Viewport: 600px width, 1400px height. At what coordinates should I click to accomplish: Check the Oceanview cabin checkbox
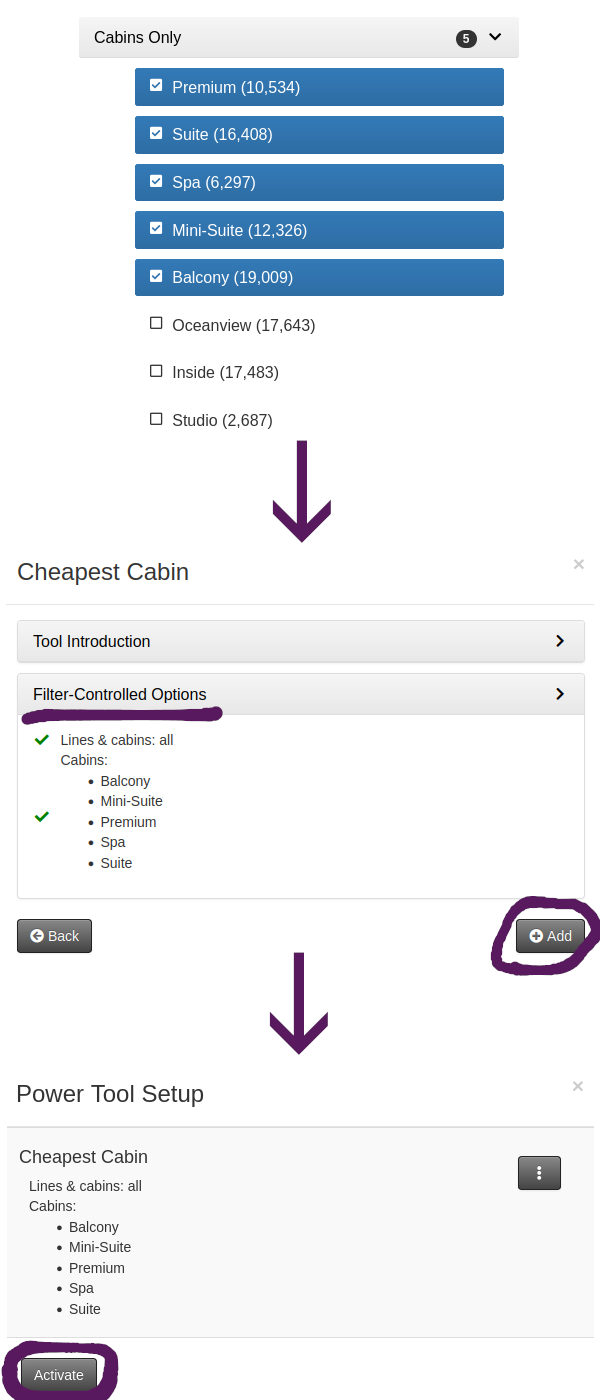click(x=156, y=324)
